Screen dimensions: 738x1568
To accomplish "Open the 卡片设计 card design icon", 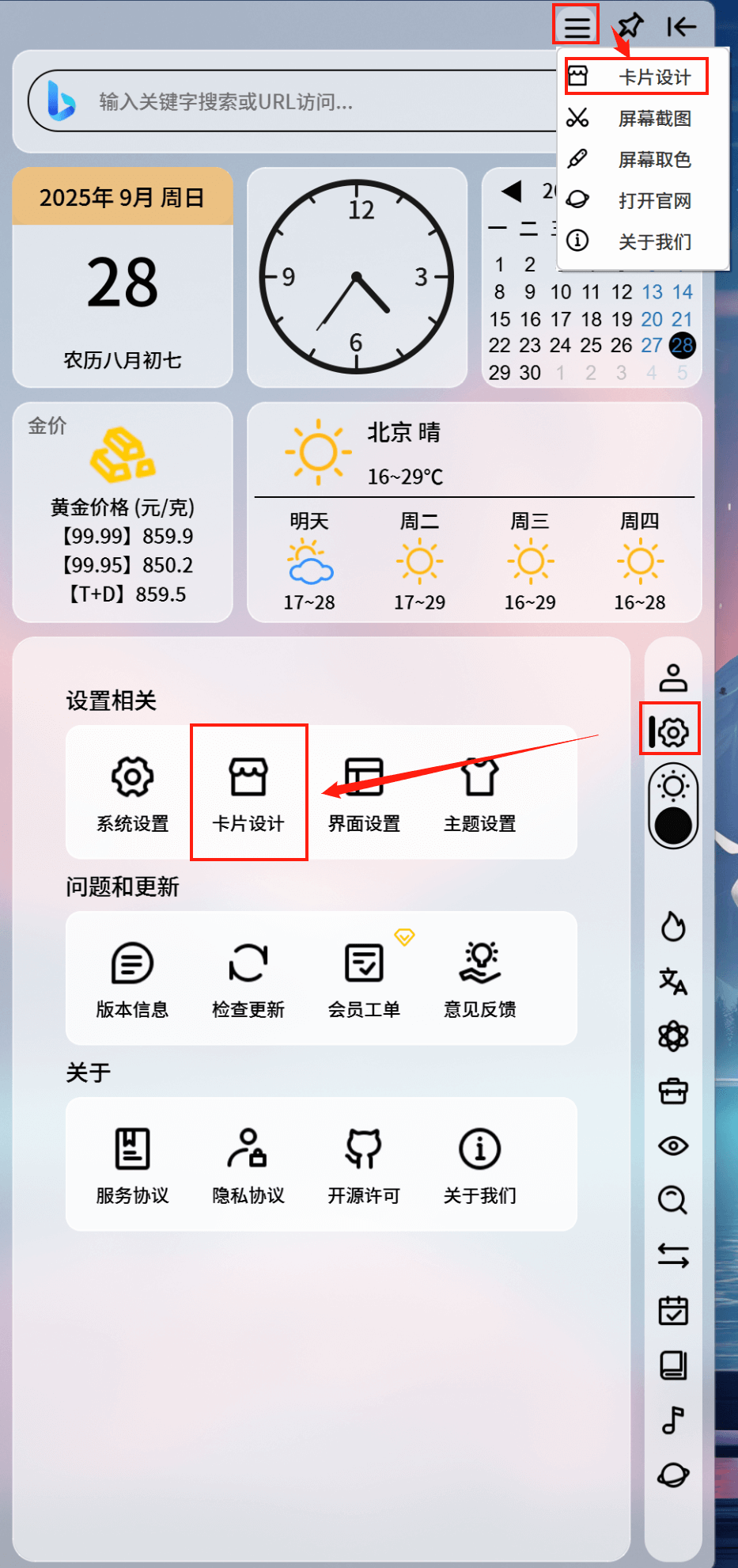I will point(248,776).
